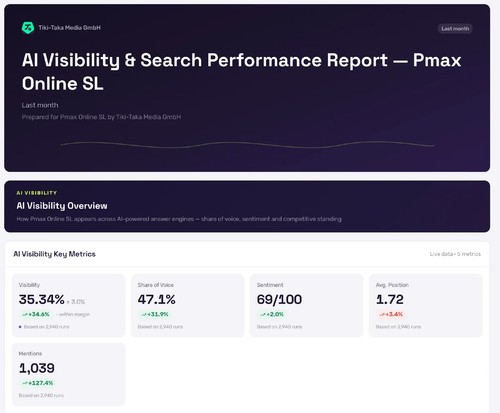Click the Sentiment +2.0% trend badge
Viewport: 500px width, 413px height.
tap(272, 314)
